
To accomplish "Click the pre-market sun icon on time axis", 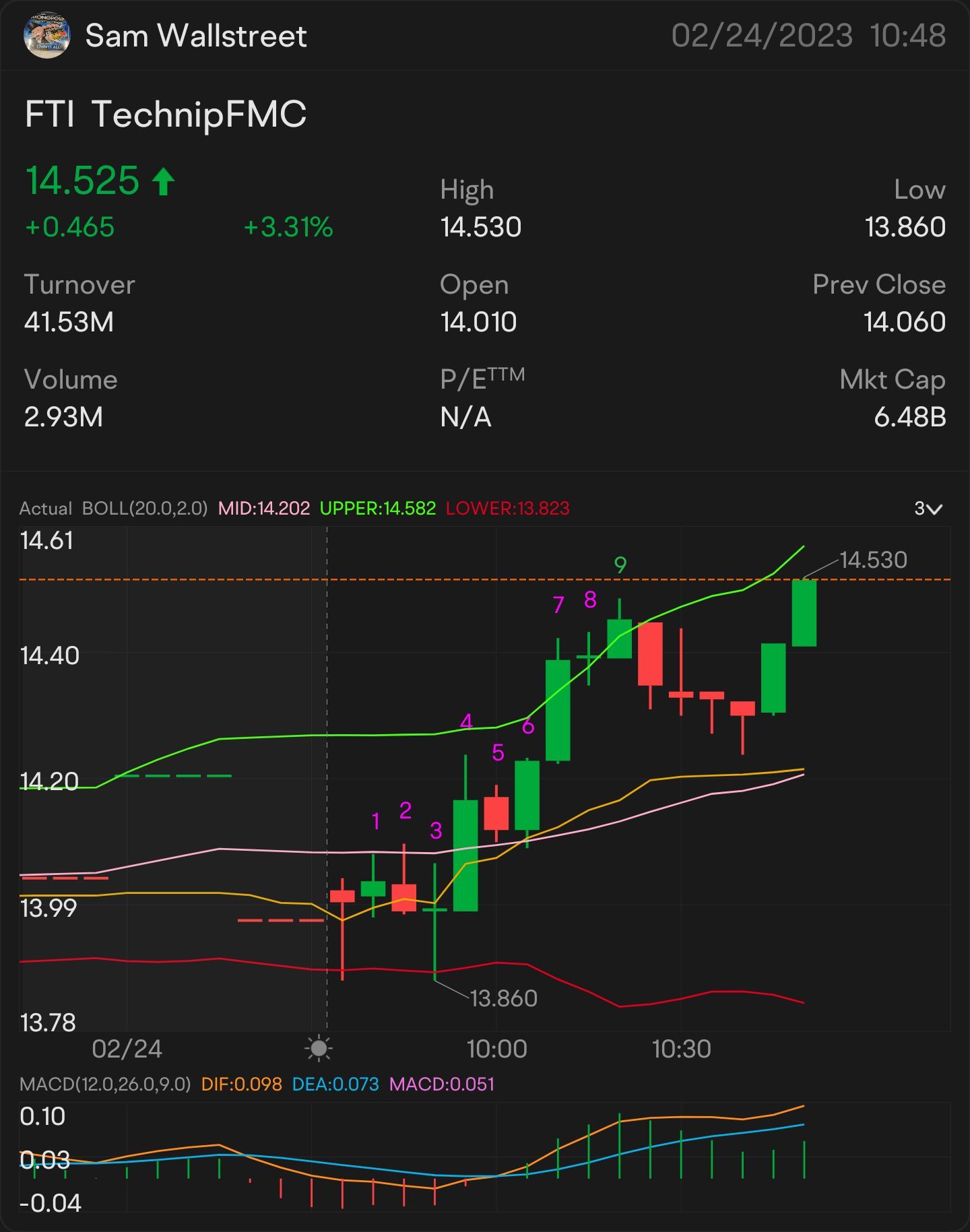I will [x=319, y=1049].
